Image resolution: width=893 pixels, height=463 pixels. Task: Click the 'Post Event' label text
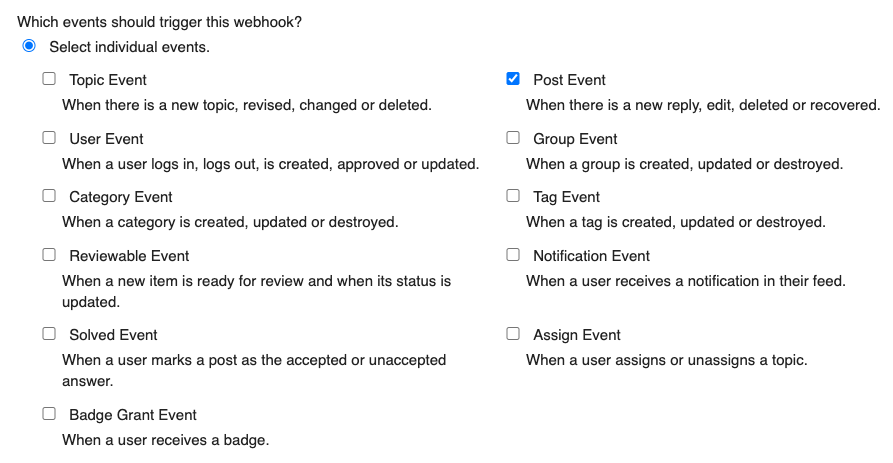click(x=569, y=80)
